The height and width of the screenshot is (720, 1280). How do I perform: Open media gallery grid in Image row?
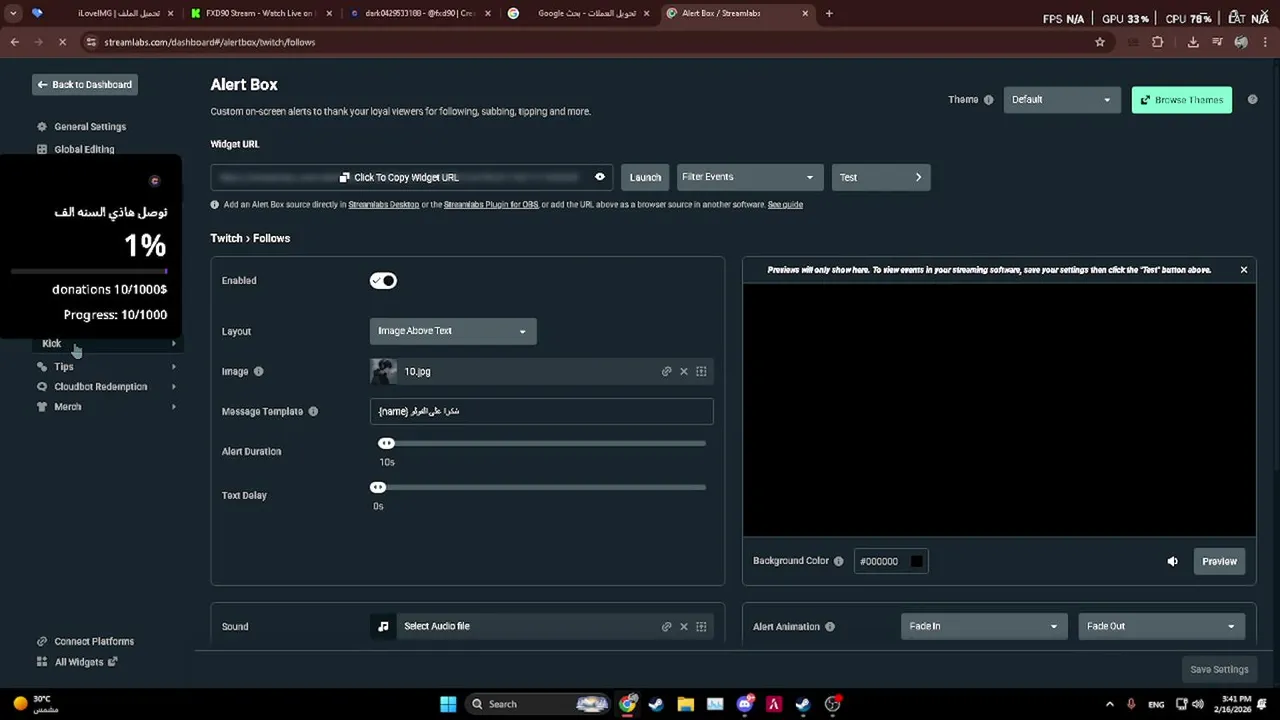click(x=701, y=371)
